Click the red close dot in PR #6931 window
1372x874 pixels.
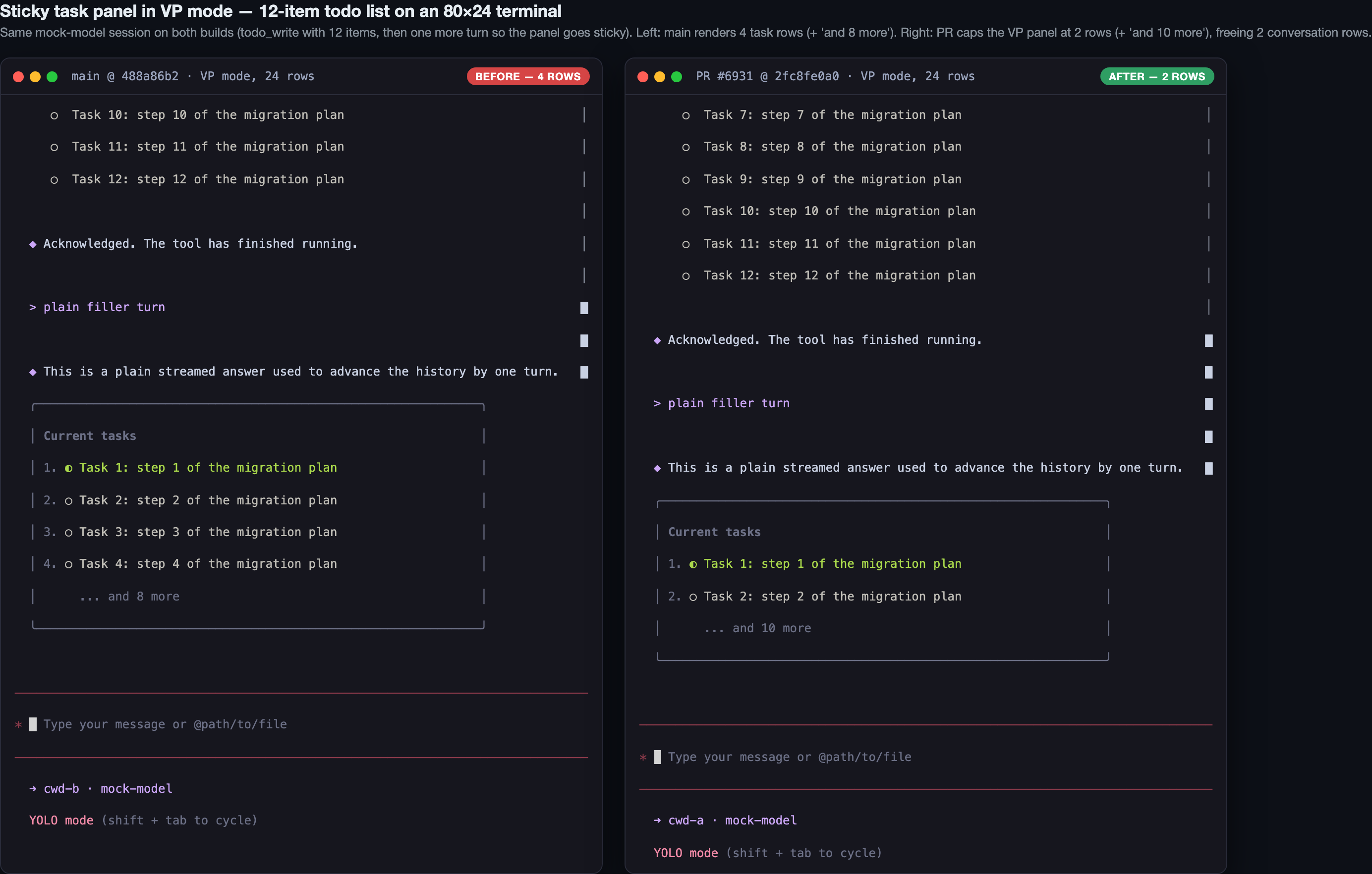click(x=643, y=77)
